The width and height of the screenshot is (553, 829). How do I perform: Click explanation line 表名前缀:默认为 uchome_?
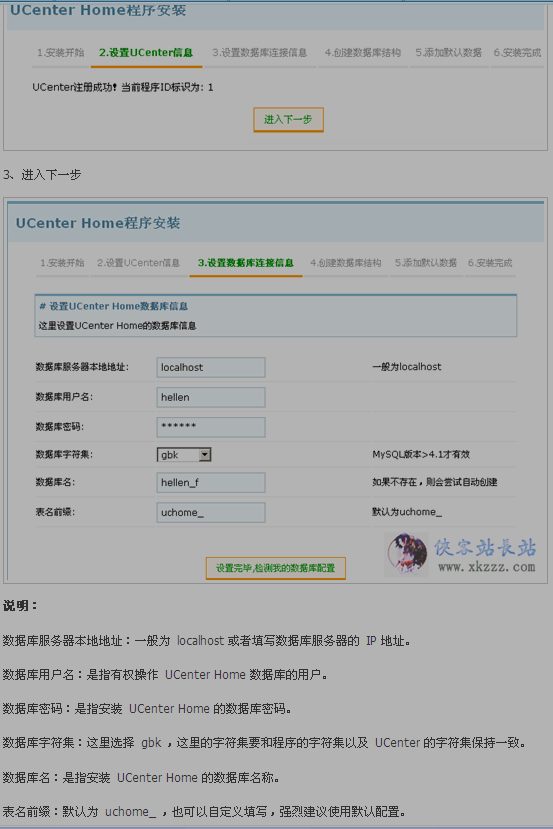tap(204, 812)
